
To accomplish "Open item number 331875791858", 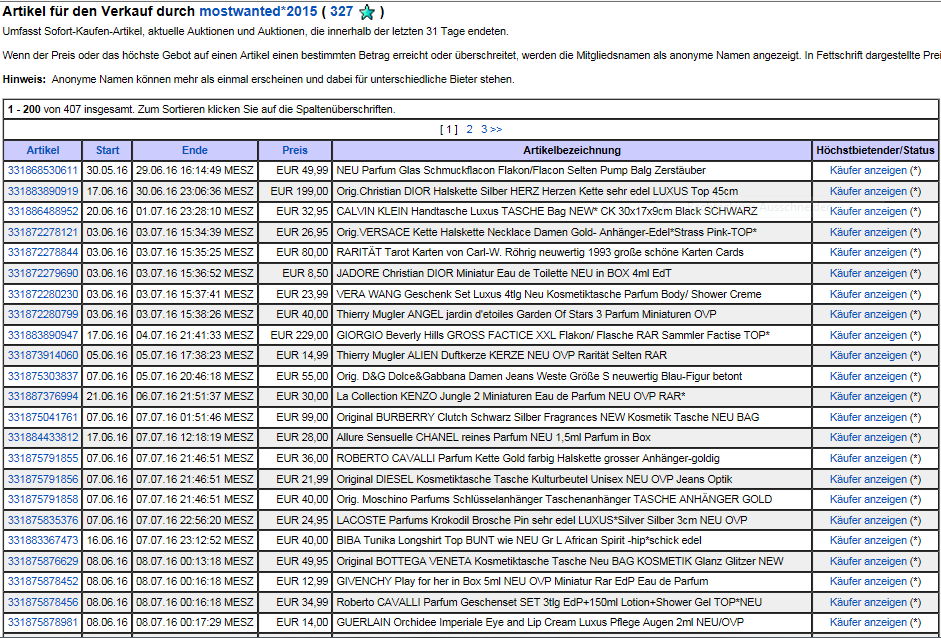I will 43,499.
